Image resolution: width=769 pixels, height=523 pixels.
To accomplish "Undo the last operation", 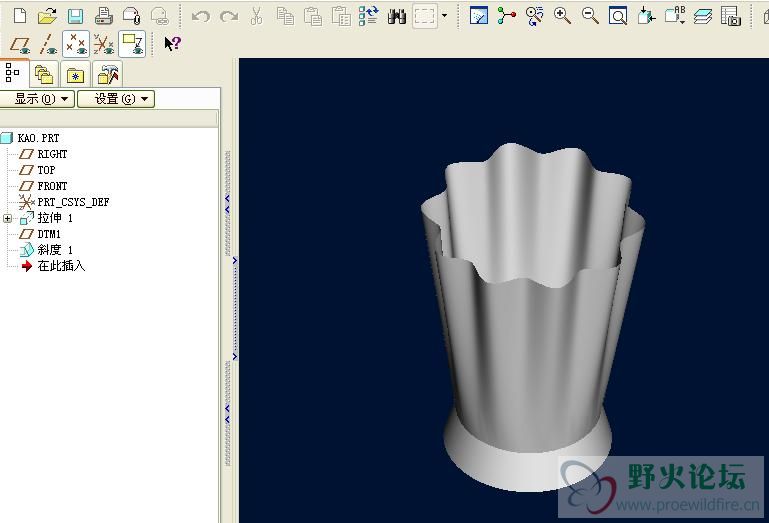I will [x=201, y=17].
